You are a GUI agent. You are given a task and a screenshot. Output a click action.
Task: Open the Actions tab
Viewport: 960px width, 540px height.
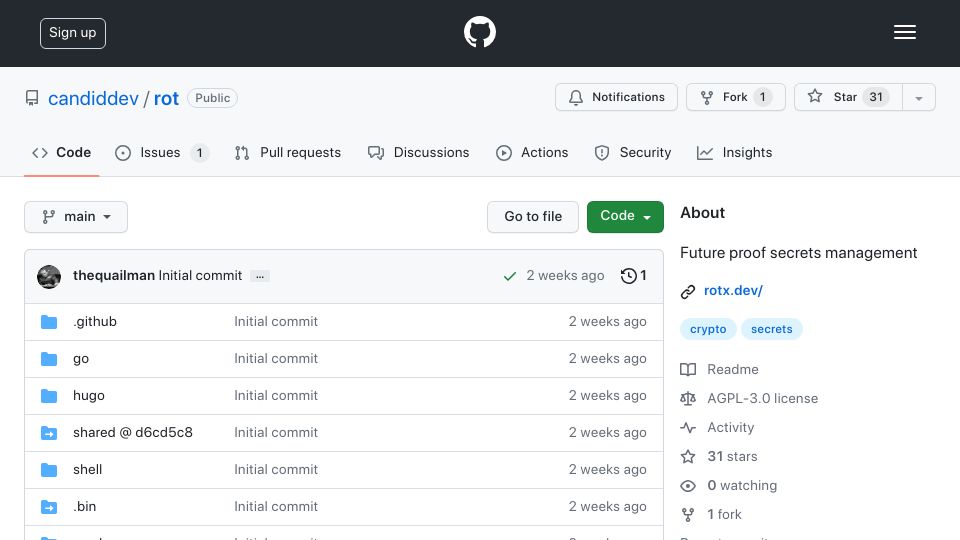click(x=532, y=152)
